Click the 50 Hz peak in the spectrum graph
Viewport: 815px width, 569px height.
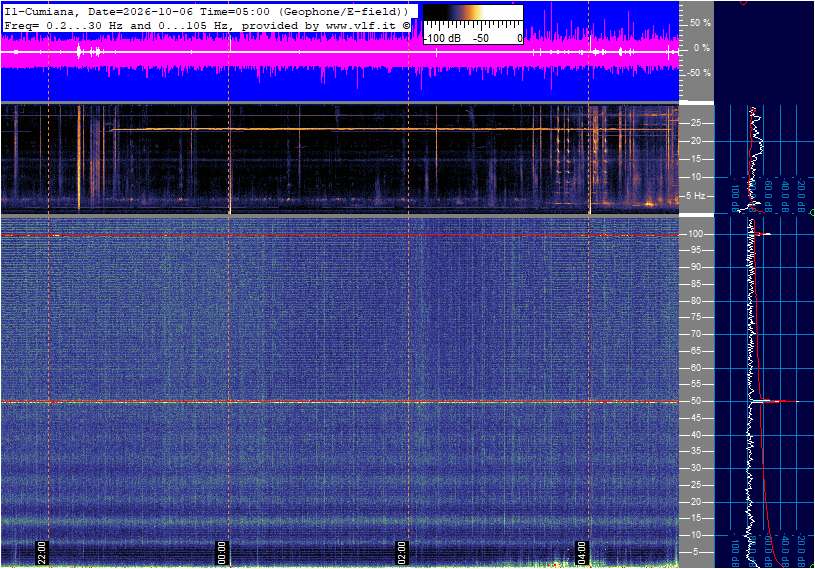[774, 401]
